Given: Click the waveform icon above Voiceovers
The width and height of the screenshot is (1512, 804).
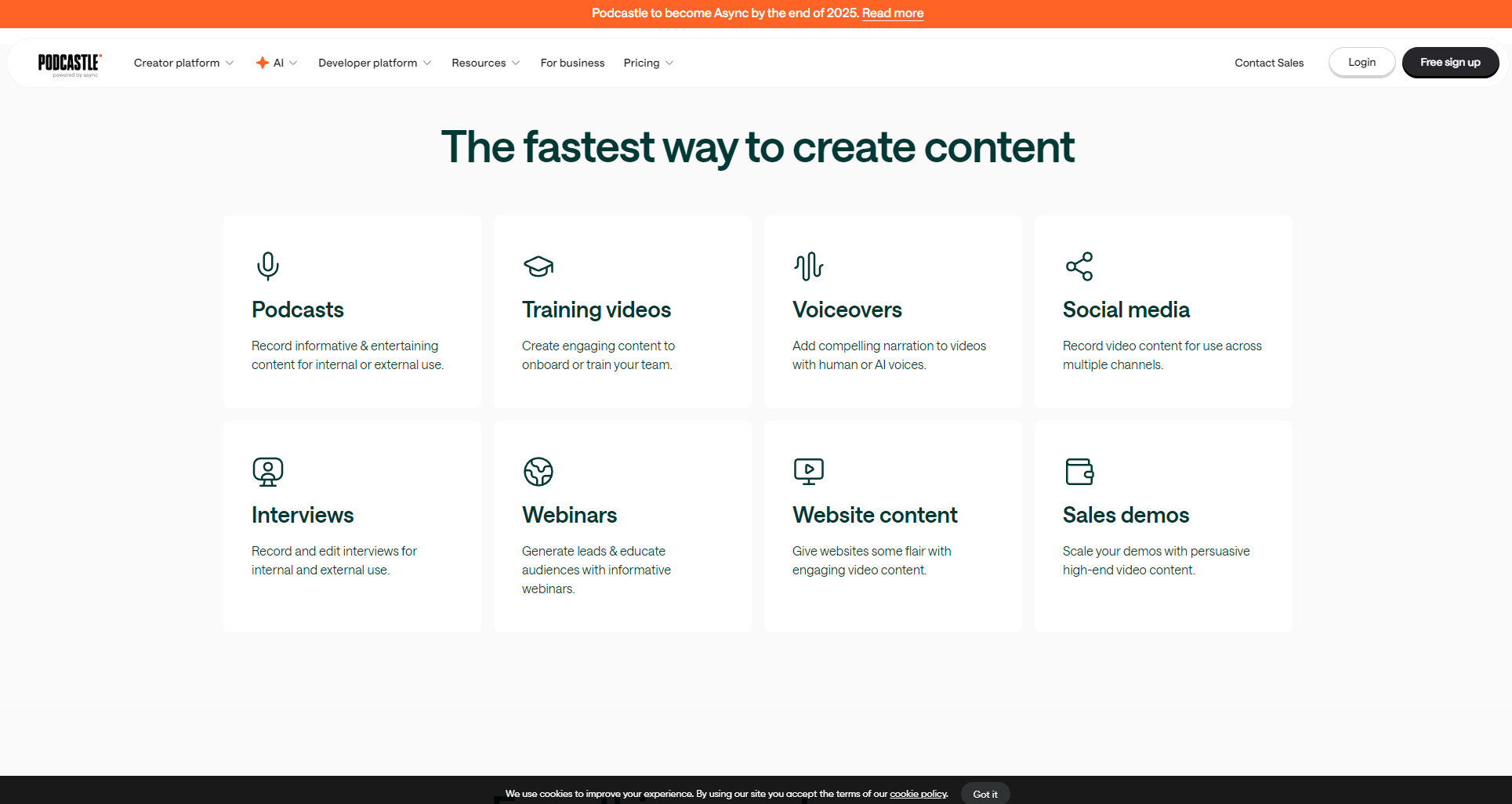Looking at the screenshot, I should pyautogui.click(x=808, y=266).
